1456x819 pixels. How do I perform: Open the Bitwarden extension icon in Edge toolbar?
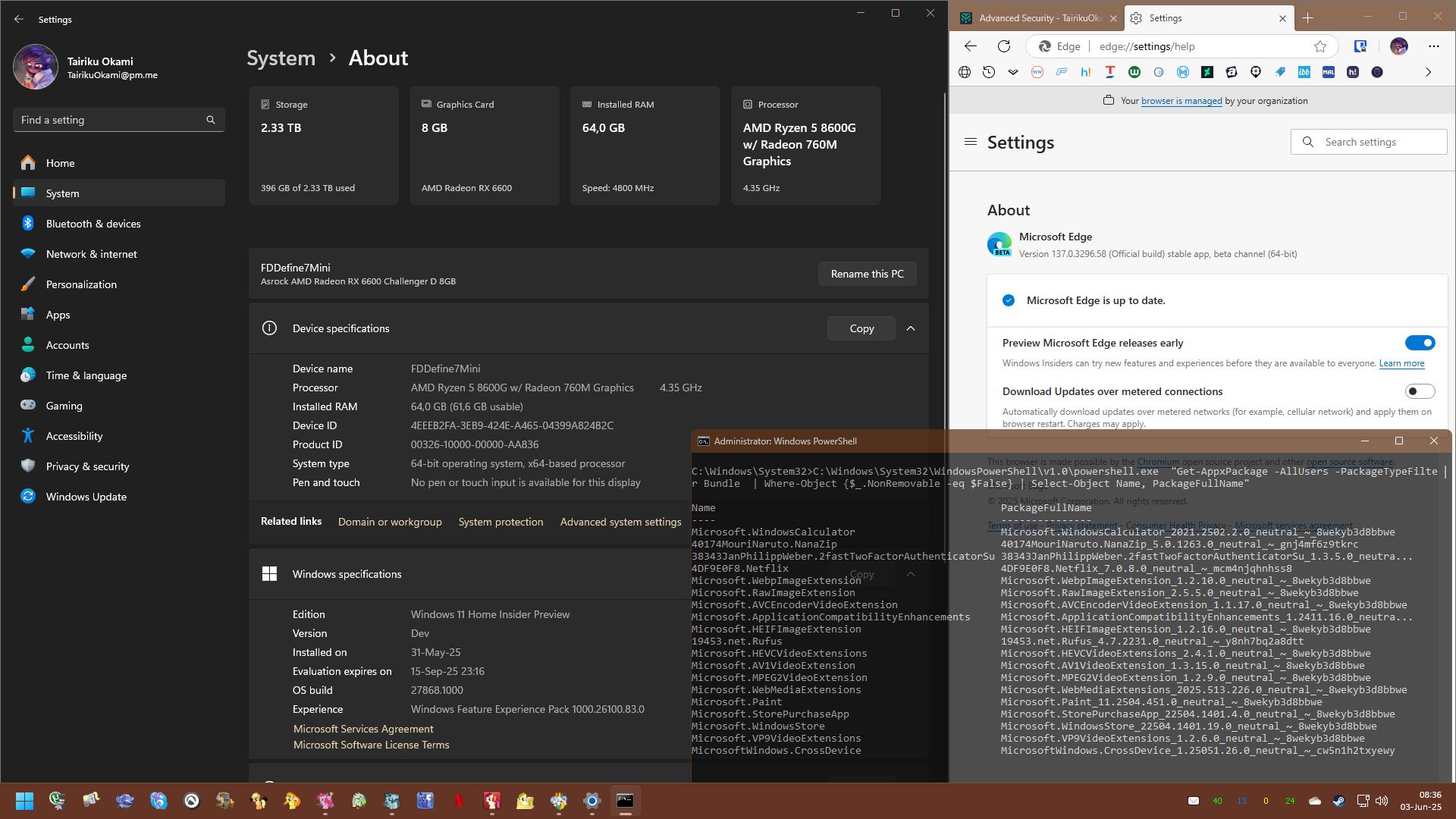click(1360, 46)
